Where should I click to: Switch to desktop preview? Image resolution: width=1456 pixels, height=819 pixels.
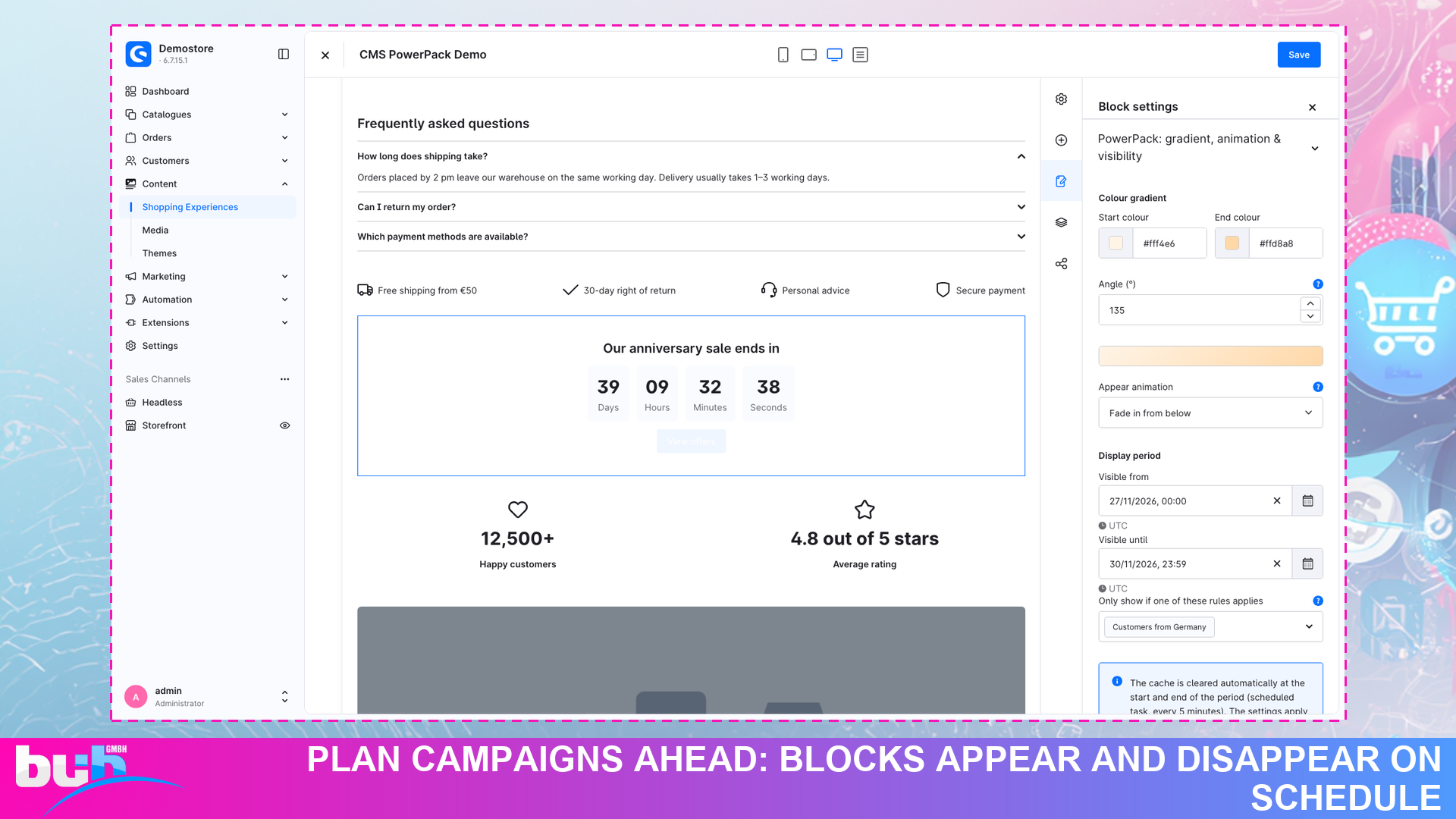(x=835, y=55)
